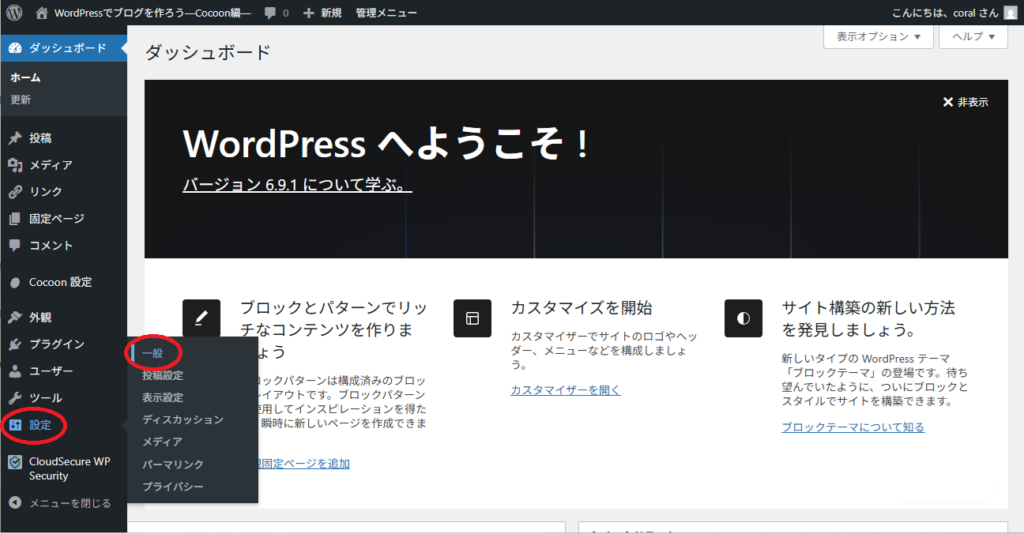Click the メニューを閉じる label

[x=70, y=503]
